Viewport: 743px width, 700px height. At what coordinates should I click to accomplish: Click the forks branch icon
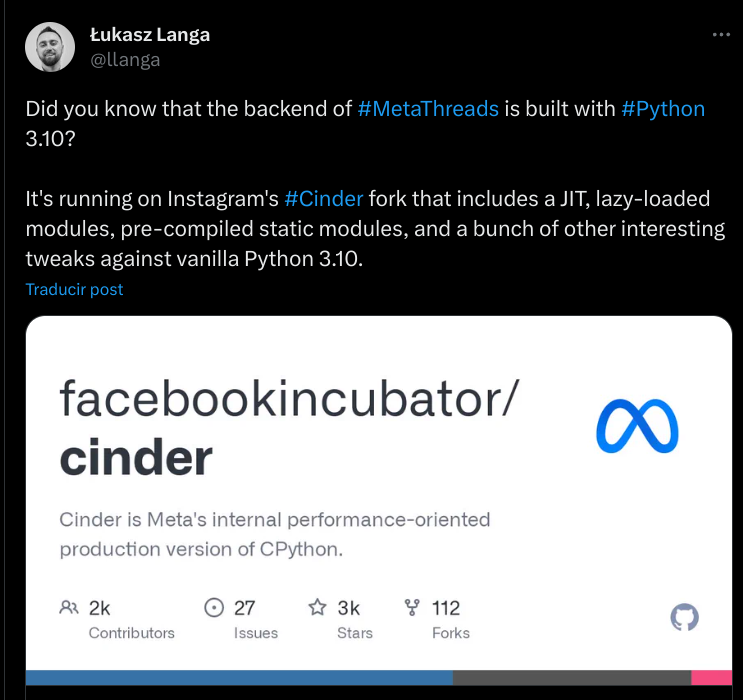point(411,607)
